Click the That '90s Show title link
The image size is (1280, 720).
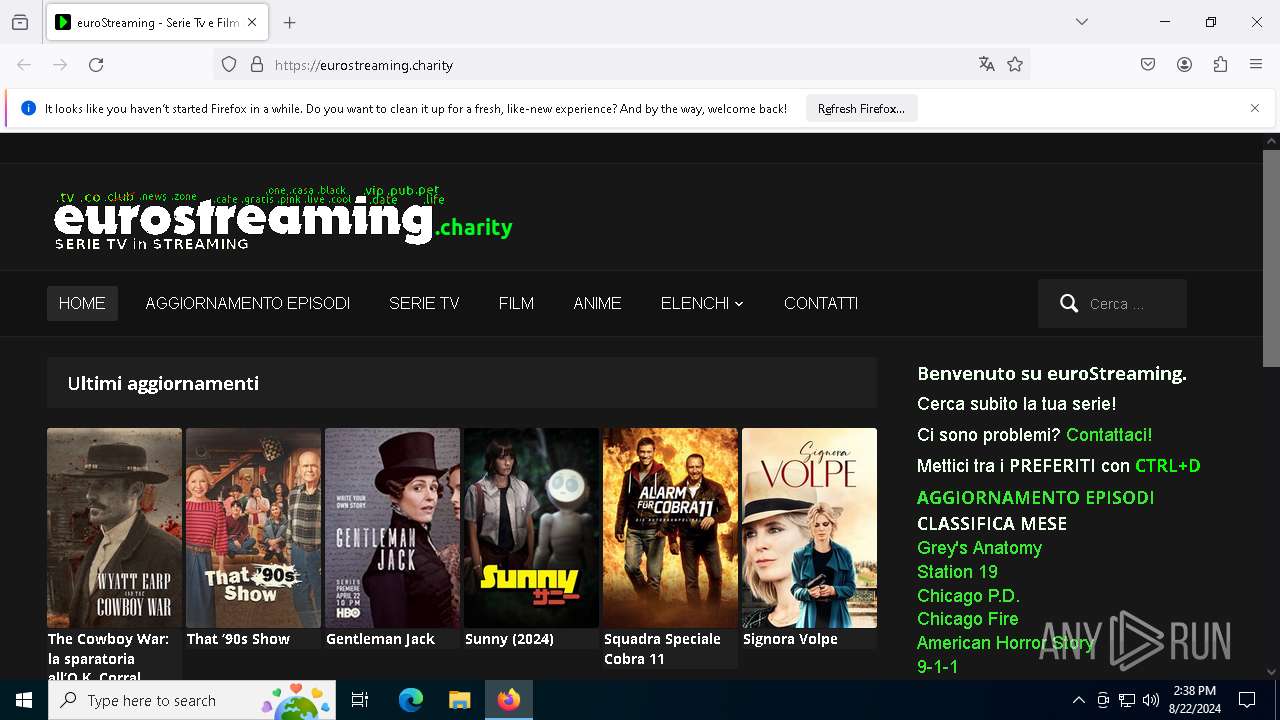tap(238, 639)
